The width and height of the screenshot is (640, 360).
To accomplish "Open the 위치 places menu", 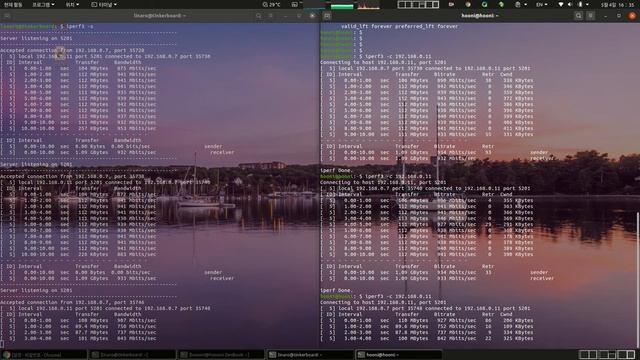I will tap(72, 4).
